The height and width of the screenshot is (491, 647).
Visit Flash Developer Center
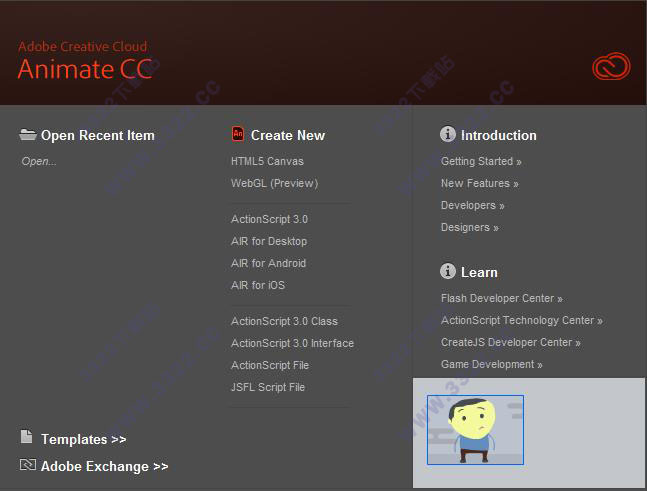click(x=502, y=298)
